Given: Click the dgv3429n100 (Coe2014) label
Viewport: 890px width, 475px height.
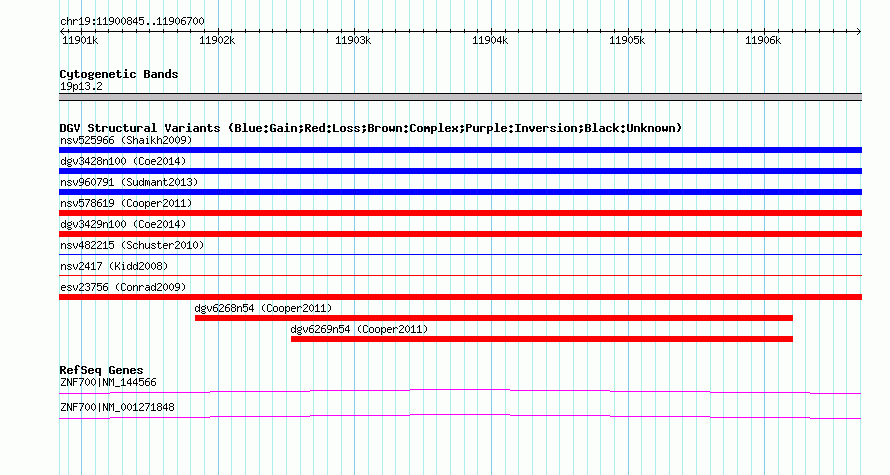Looking at the screenshot, I should click(x=123, y=224).
